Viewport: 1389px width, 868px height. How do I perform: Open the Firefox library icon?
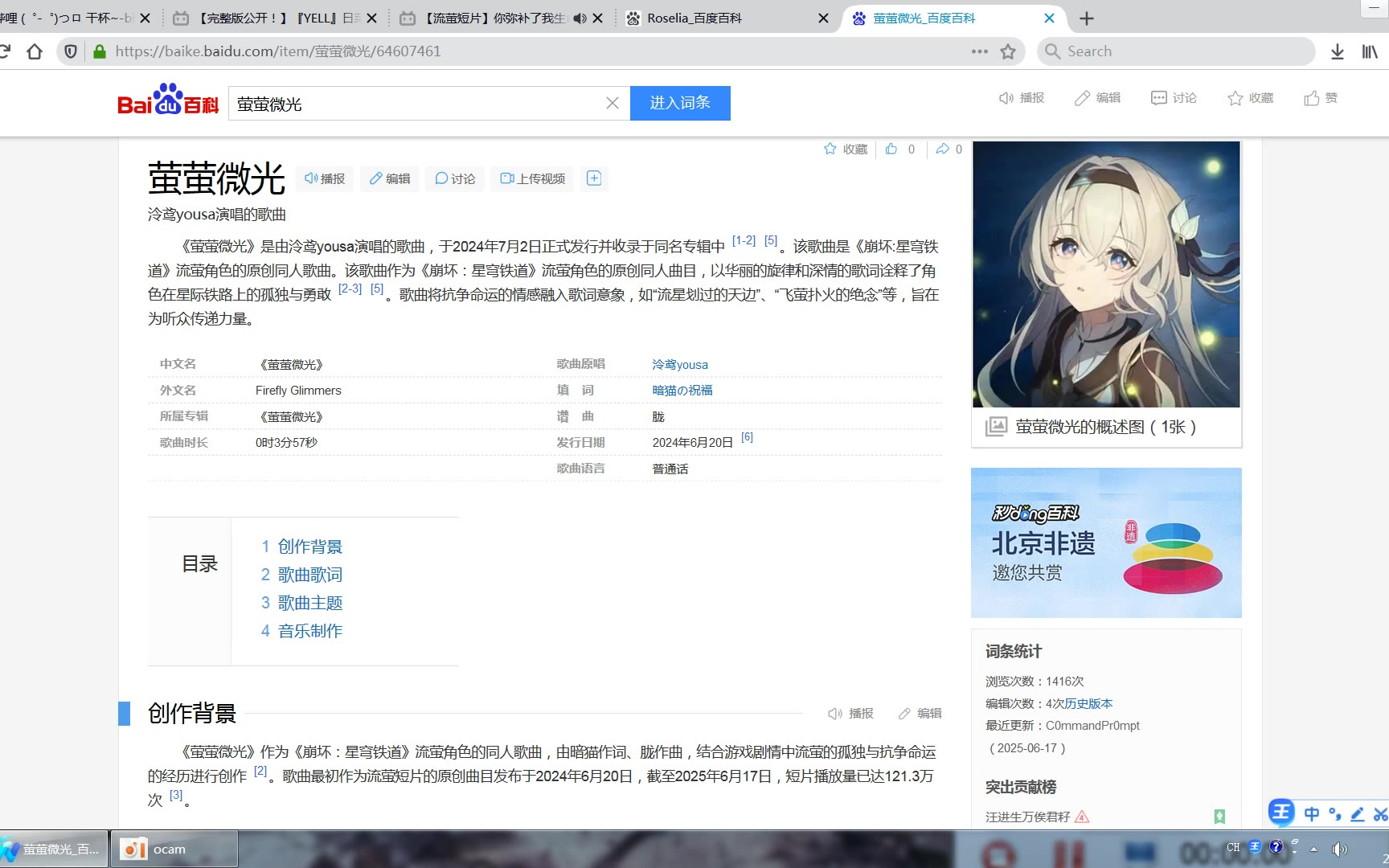pyautogui.click(x=1370, y=51)
